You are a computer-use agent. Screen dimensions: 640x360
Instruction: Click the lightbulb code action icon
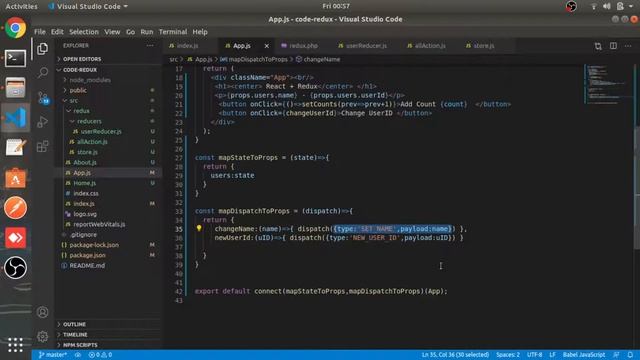[x=199, y=229]
